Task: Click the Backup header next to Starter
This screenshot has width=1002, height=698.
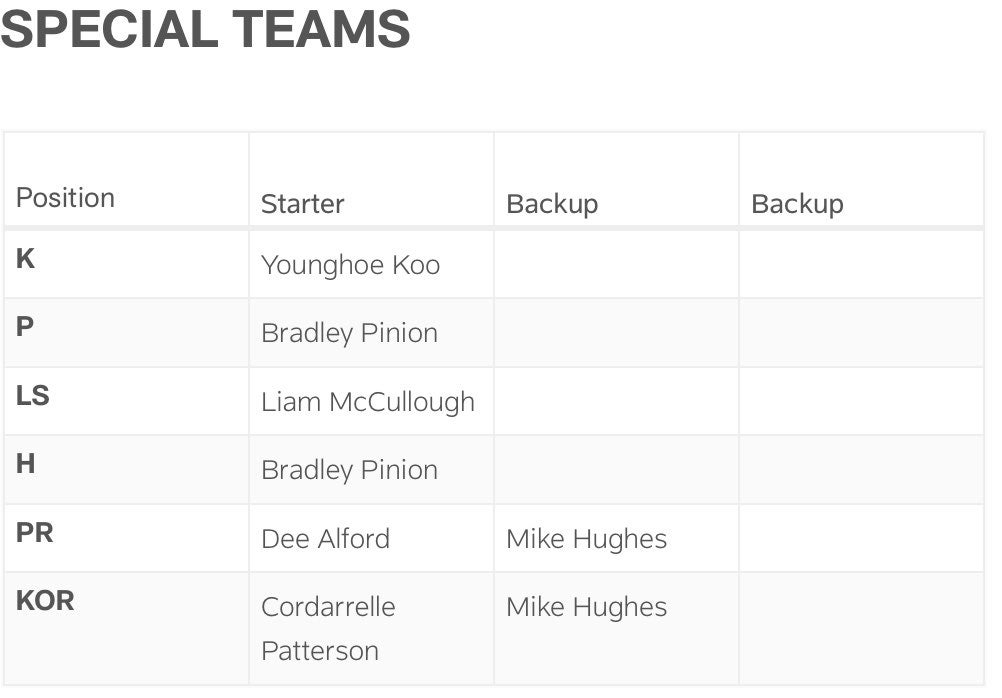Action: click(x=551, y=204)
